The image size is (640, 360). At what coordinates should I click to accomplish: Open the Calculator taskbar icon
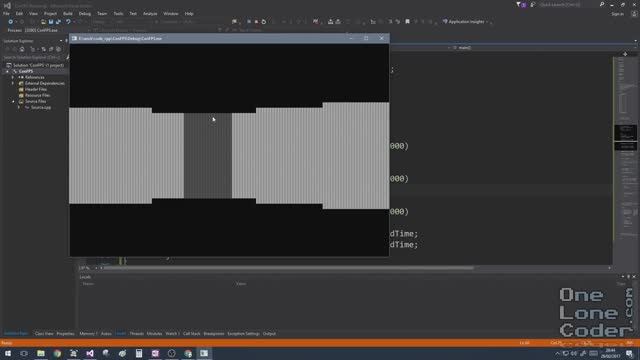[139, 353]
